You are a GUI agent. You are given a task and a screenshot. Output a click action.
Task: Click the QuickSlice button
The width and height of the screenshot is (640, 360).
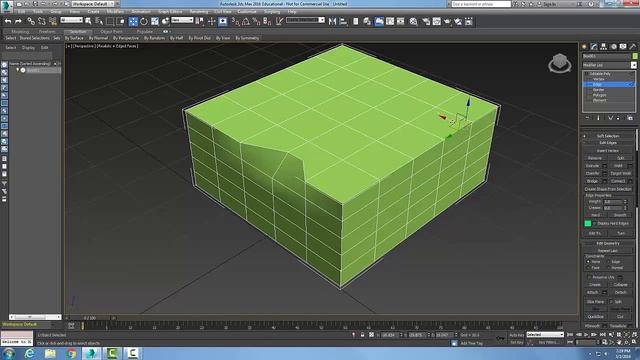(596, 316)
